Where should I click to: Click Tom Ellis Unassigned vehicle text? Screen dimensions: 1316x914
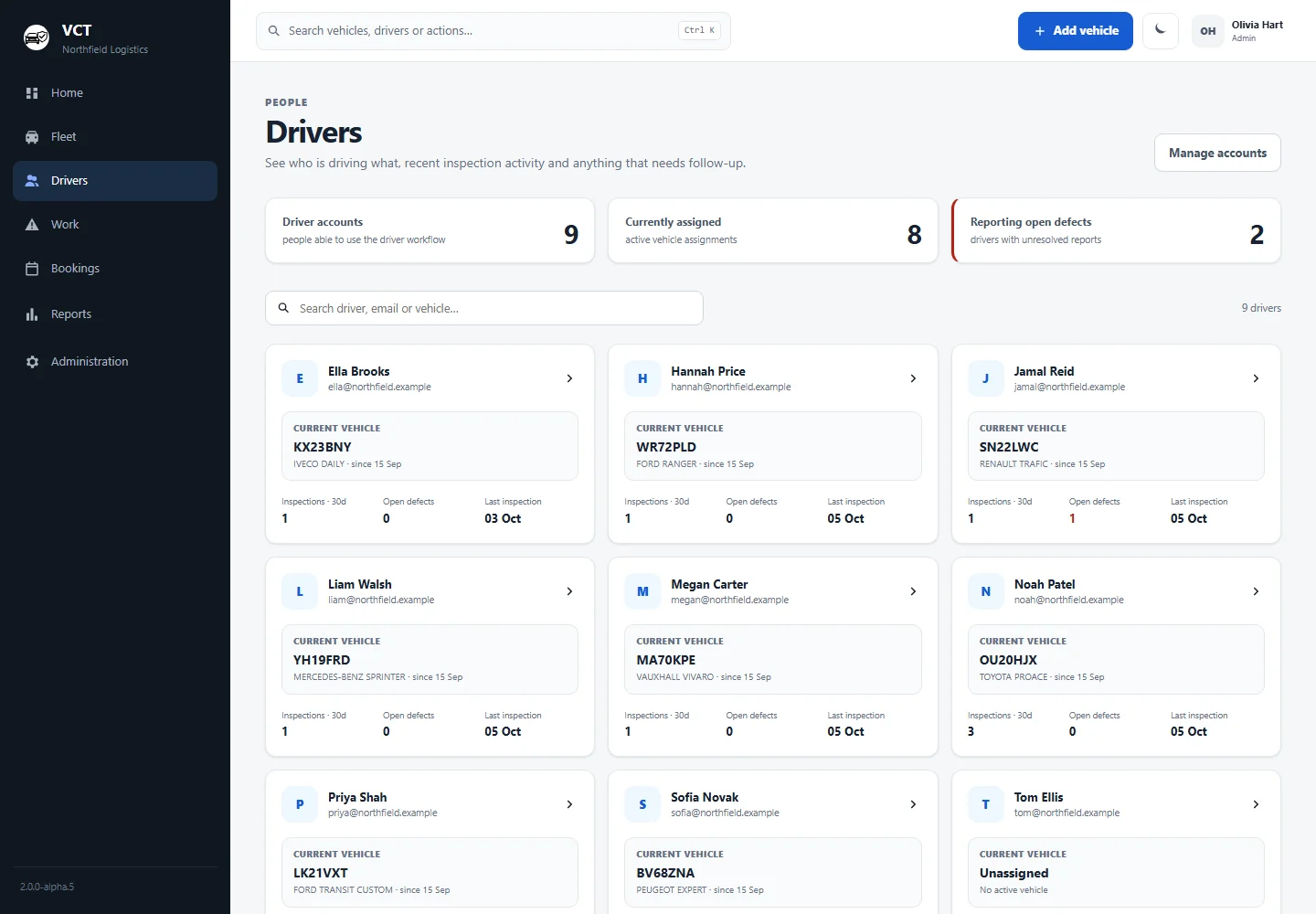coord(1014,873)
